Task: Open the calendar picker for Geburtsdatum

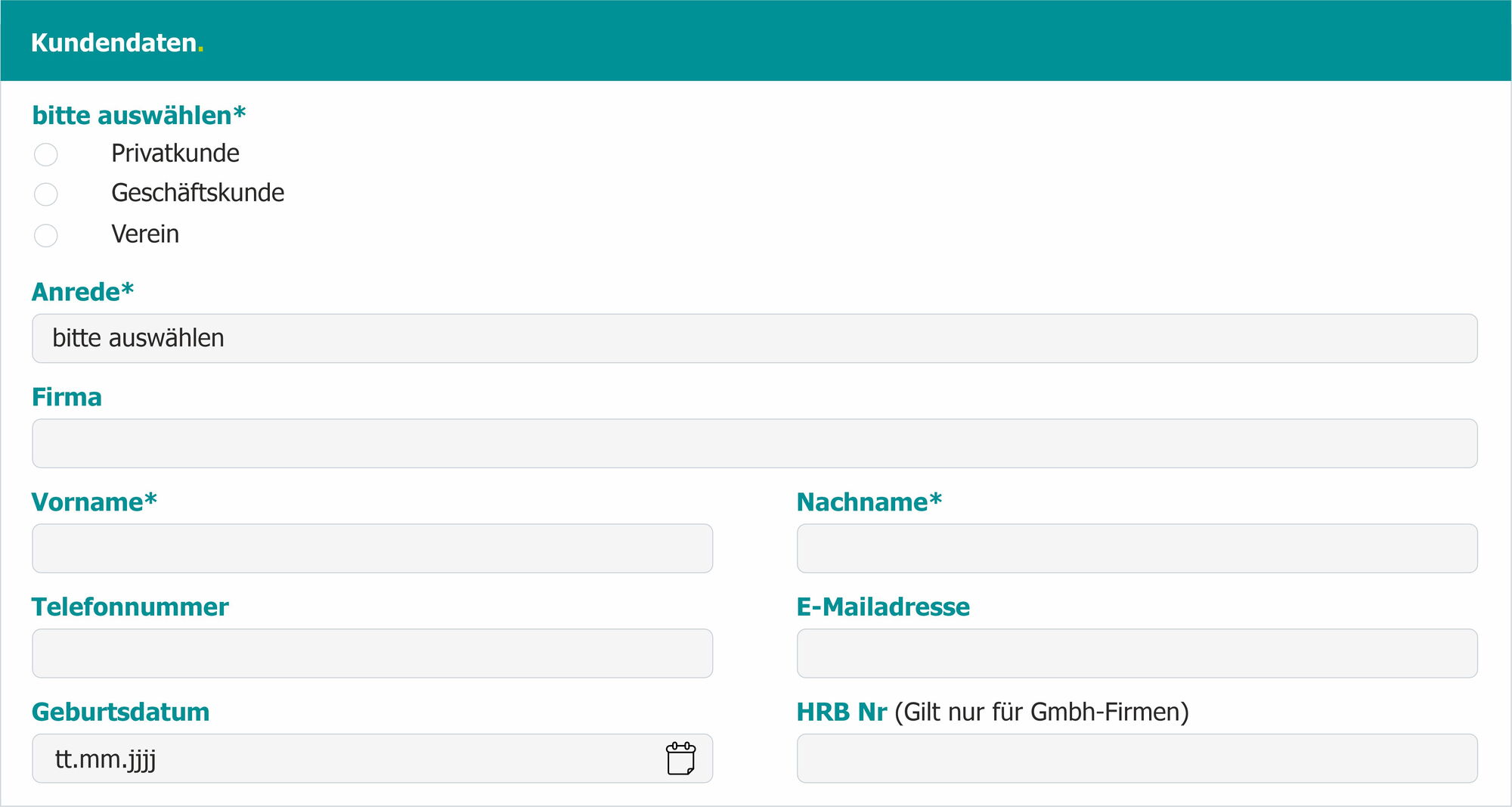Action: pos(680,758)
